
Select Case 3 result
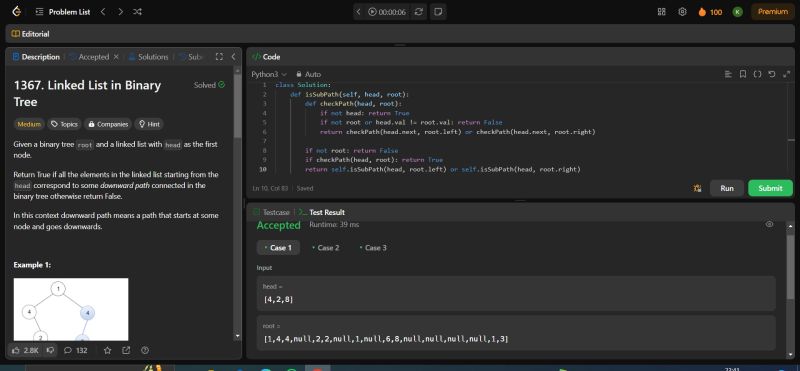[x=373, y=248]
